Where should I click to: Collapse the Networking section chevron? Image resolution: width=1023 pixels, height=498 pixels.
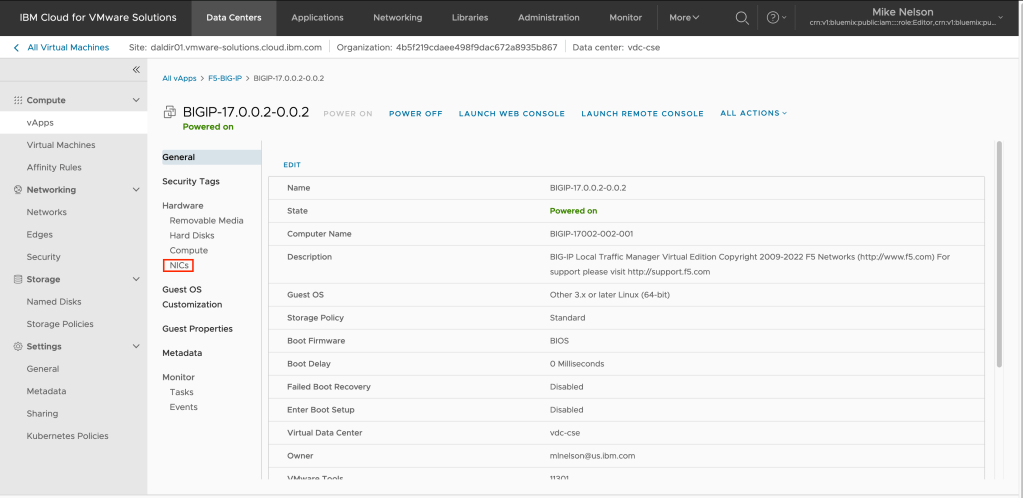point(136,190)
